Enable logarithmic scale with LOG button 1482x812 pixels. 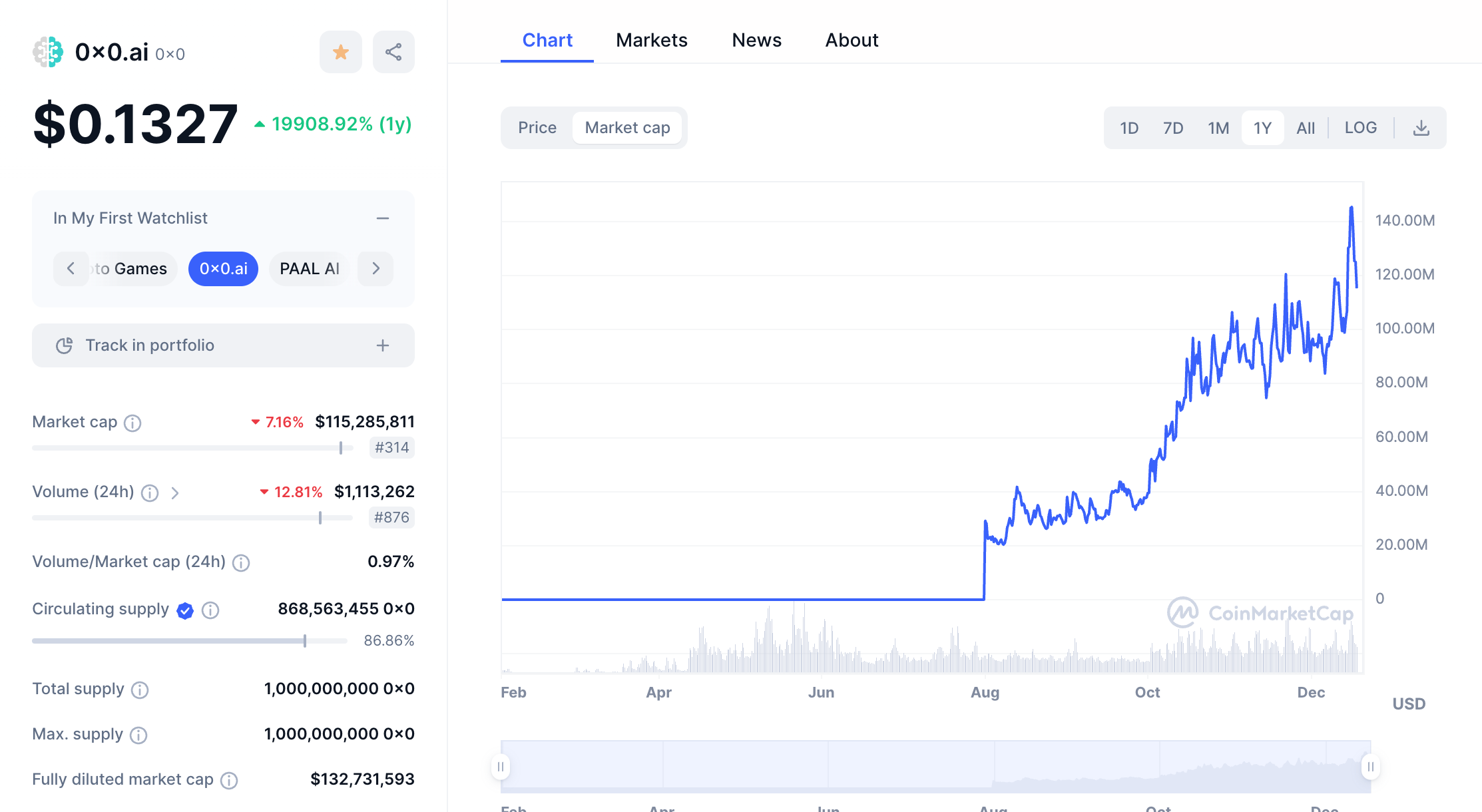[1360, 127]
